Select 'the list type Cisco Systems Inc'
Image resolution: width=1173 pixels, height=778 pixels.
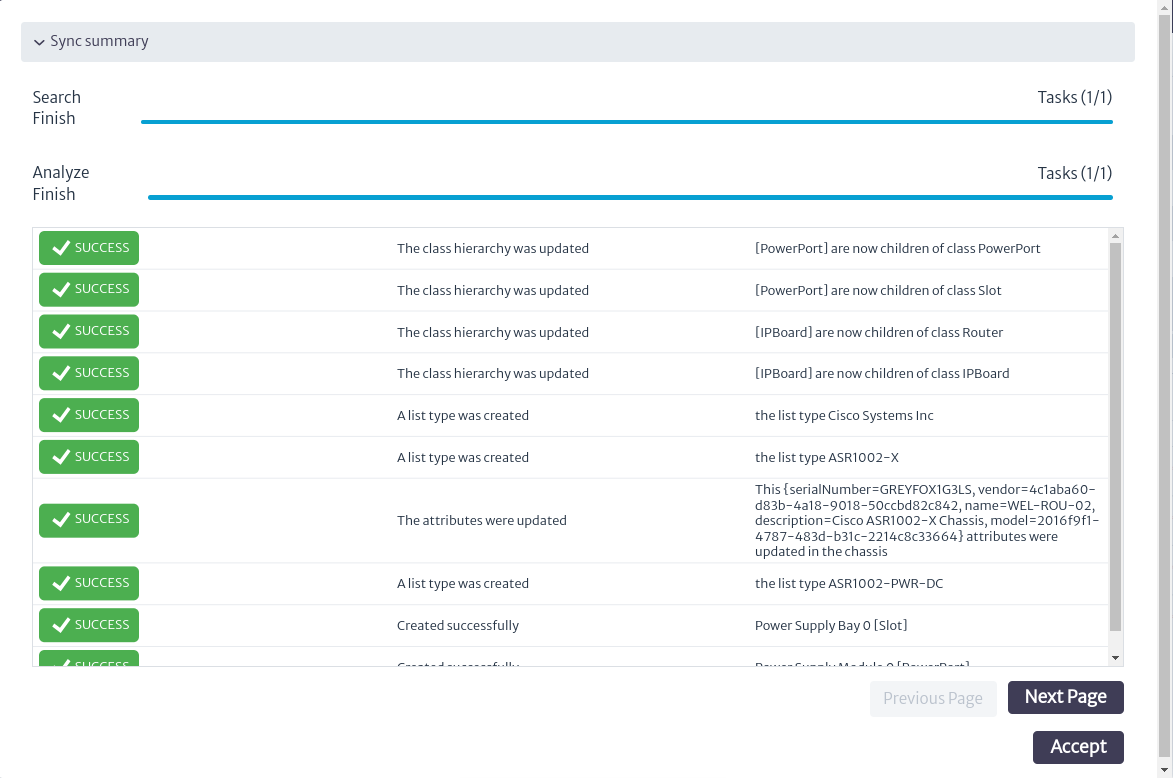pos(844,415)
